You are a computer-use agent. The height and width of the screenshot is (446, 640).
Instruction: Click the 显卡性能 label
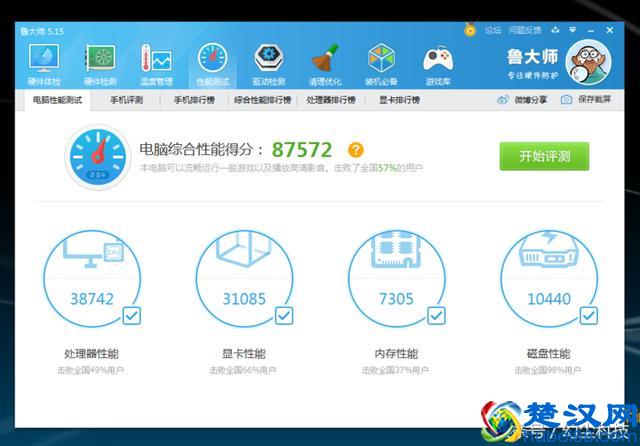(244, 353)
